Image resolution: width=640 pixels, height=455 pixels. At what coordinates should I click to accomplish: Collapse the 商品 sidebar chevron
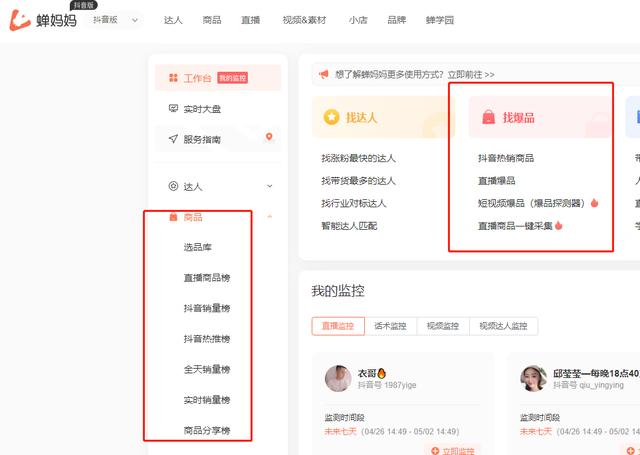click(269, 217)
